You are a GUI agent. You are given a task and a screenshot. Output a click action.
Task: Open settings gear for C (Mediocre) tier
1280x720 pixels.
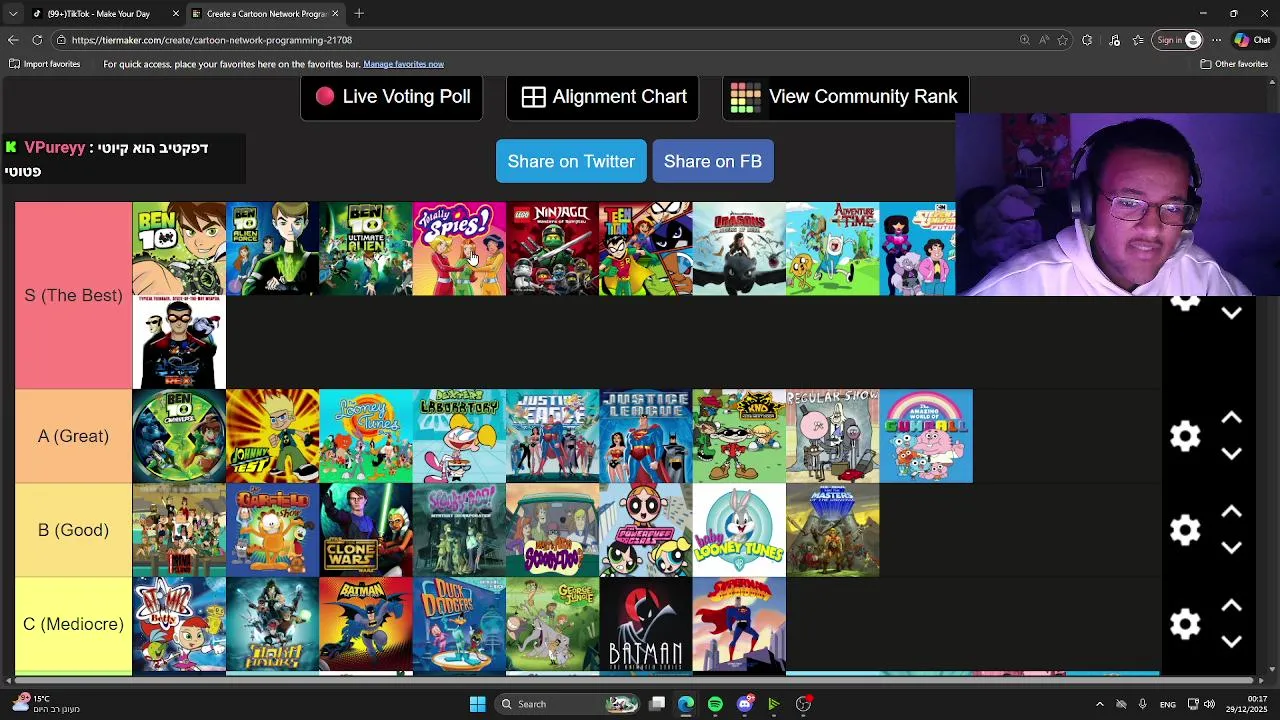click(1185, 624)
